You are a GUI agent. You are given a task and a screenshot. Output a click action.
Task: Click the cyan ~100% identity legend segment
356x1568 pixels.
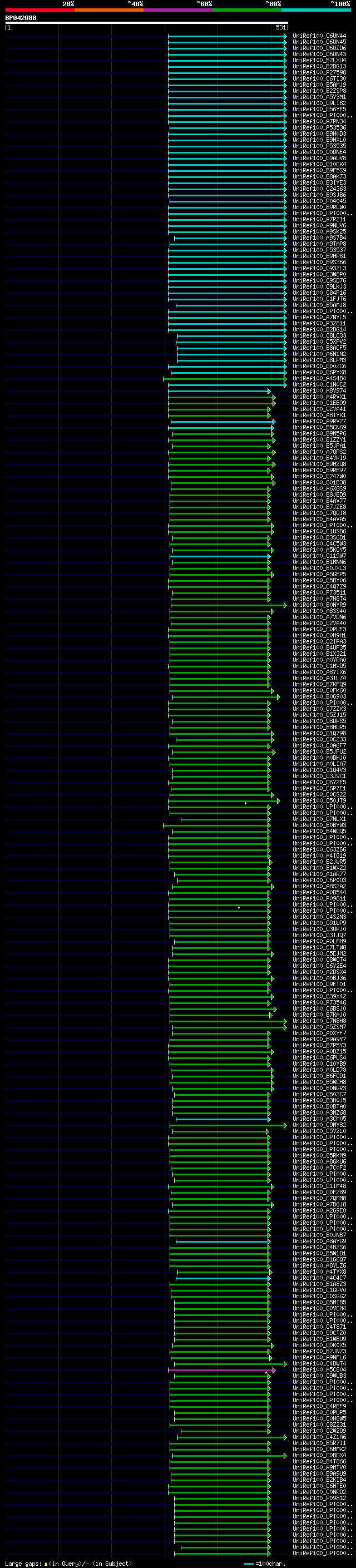(x=315, y=10)
